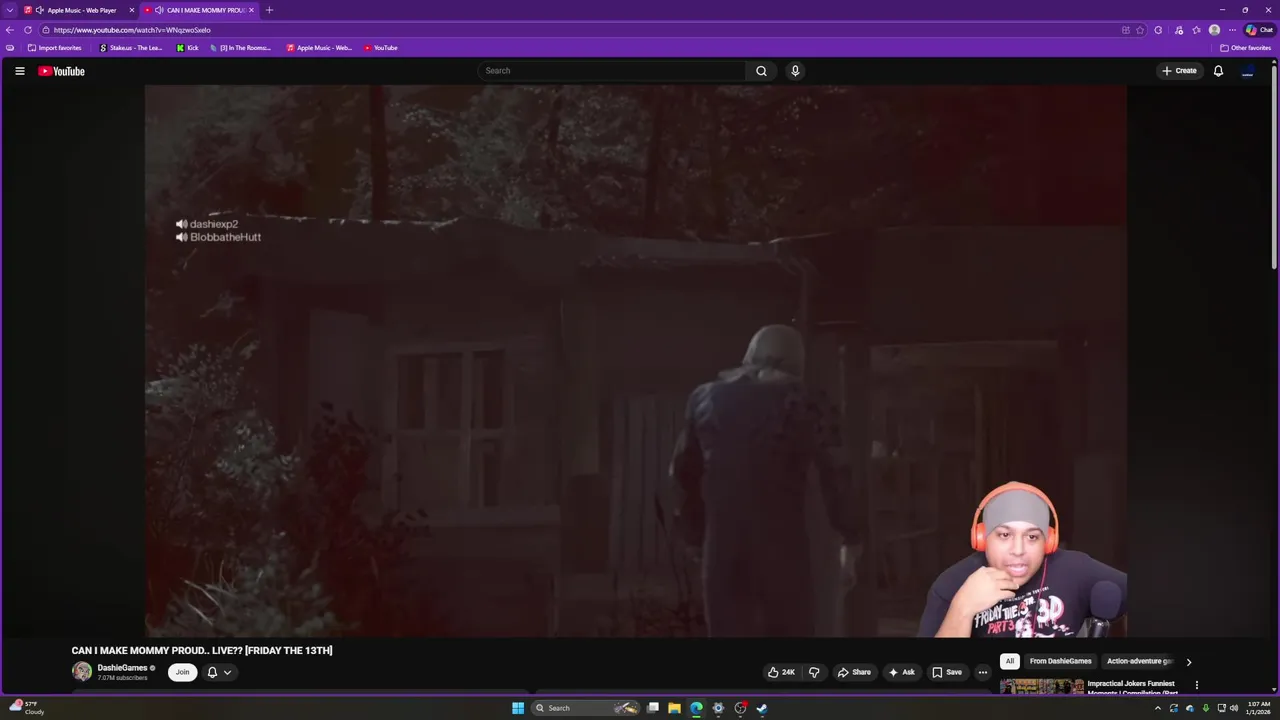Open Apple Music bookmark in favorites bar

319,48
